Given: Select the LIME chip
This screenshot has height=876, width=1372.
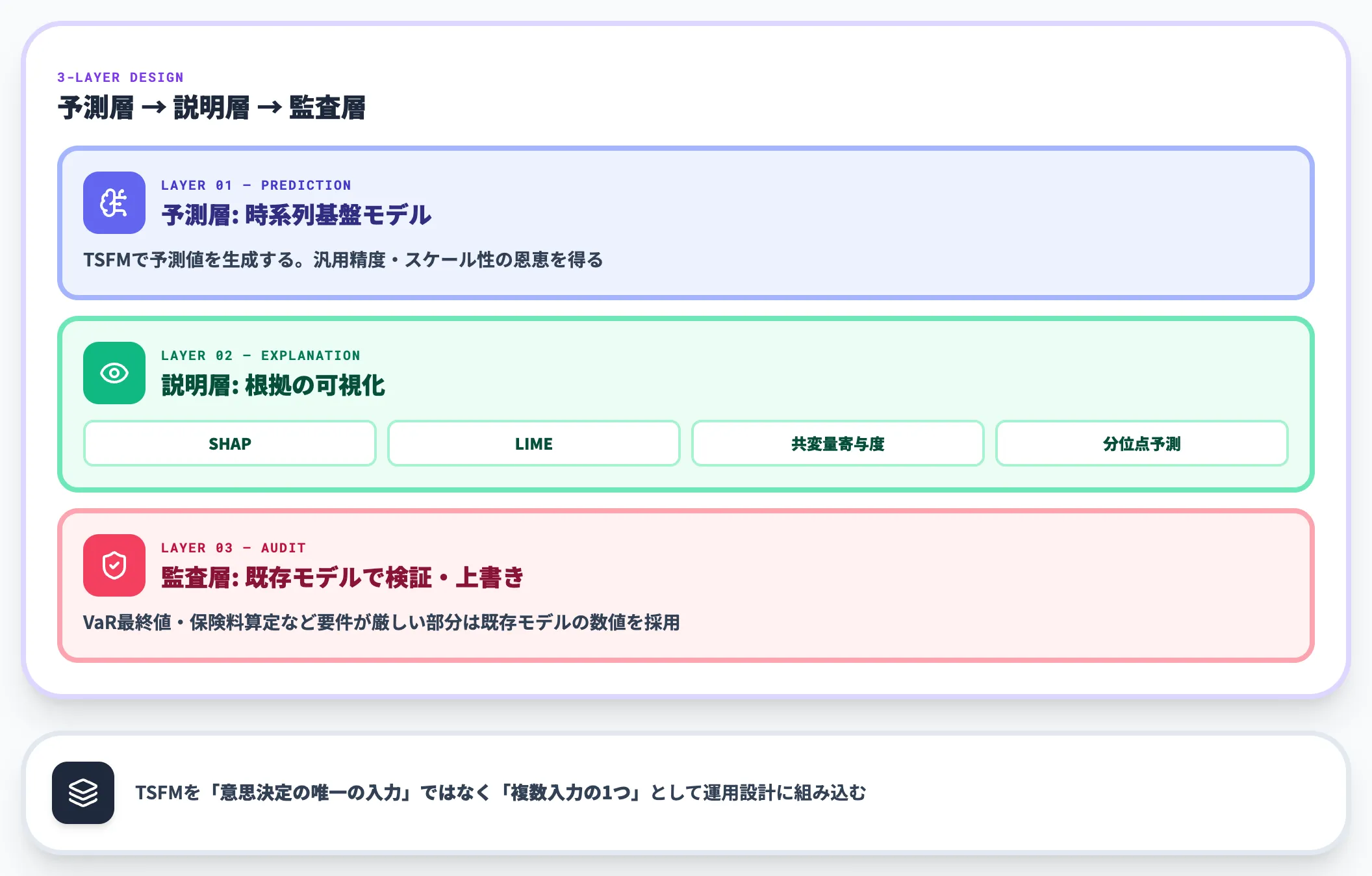Looking at the screenshot, I should pyautogui.click(x=534, y=443).
